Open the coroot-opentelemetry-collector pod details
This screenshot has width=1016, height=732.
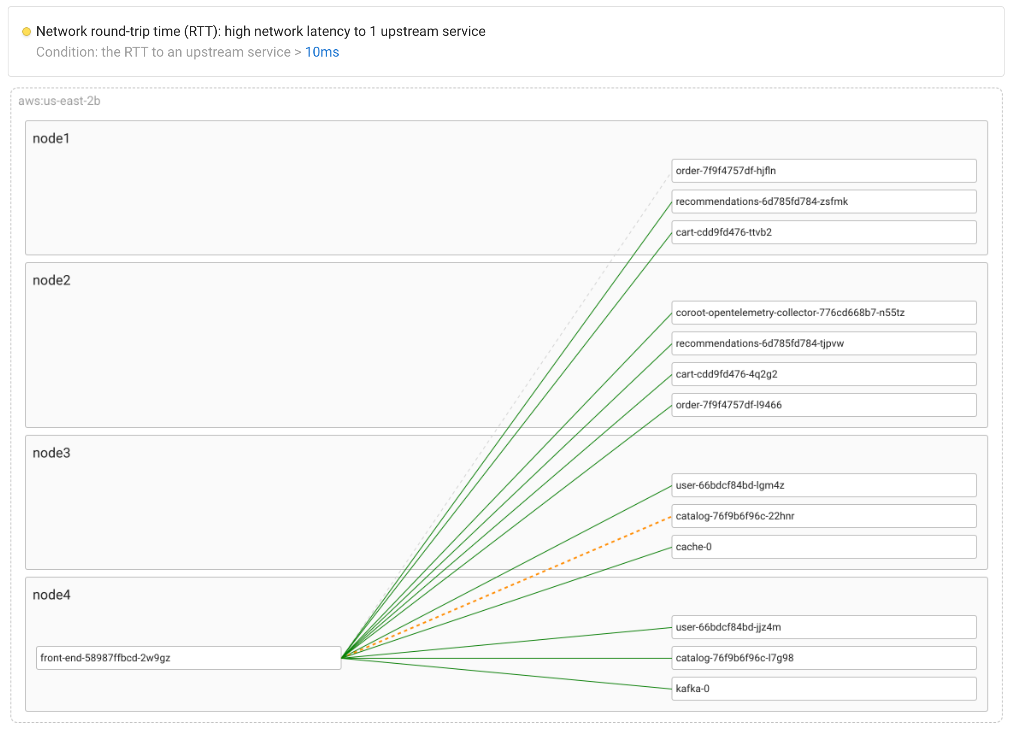(x=823, y=312)
